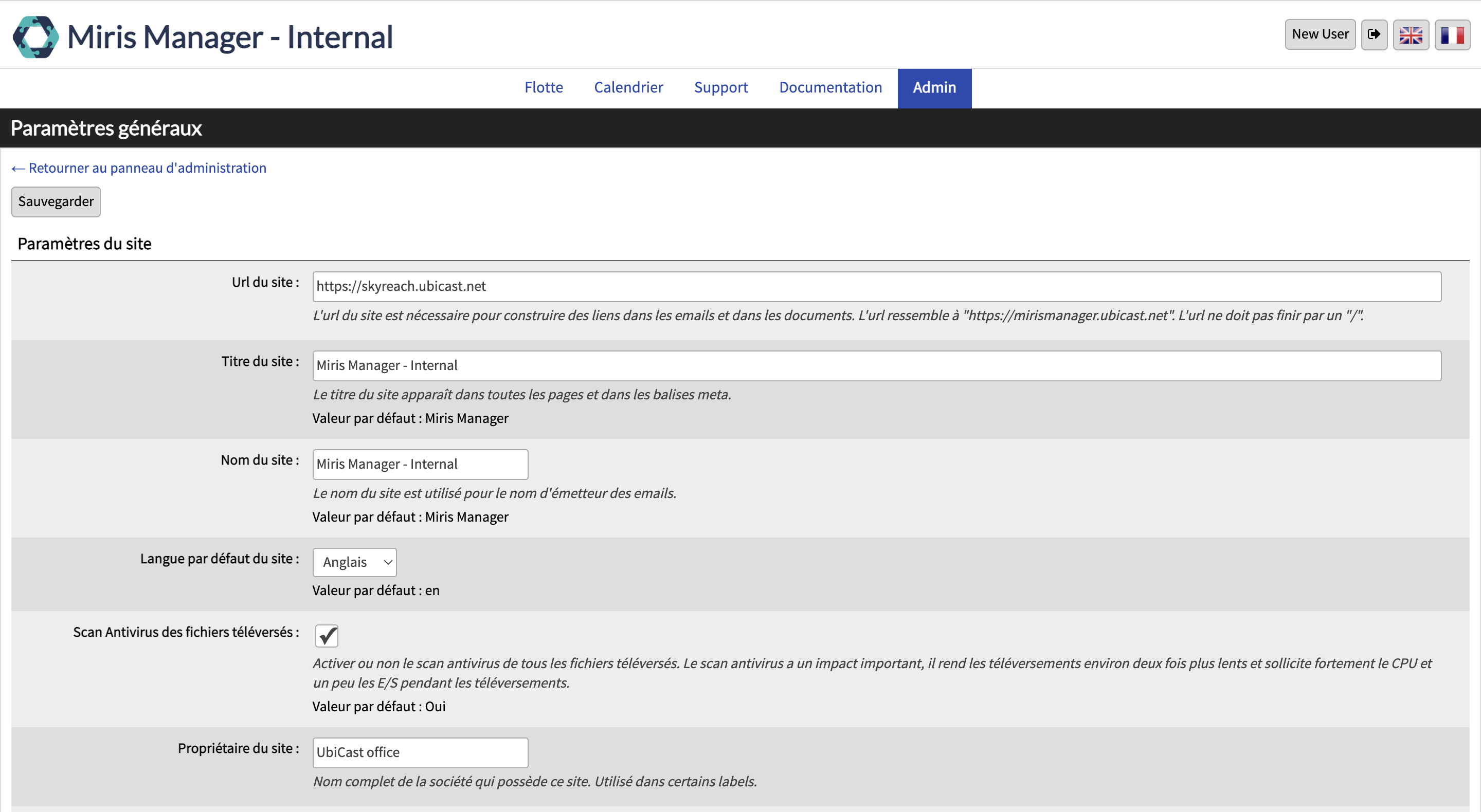Click the help text 'Le nom du site est utilisé…'
Screen dimensions: 1481x812
click(494, 494)
